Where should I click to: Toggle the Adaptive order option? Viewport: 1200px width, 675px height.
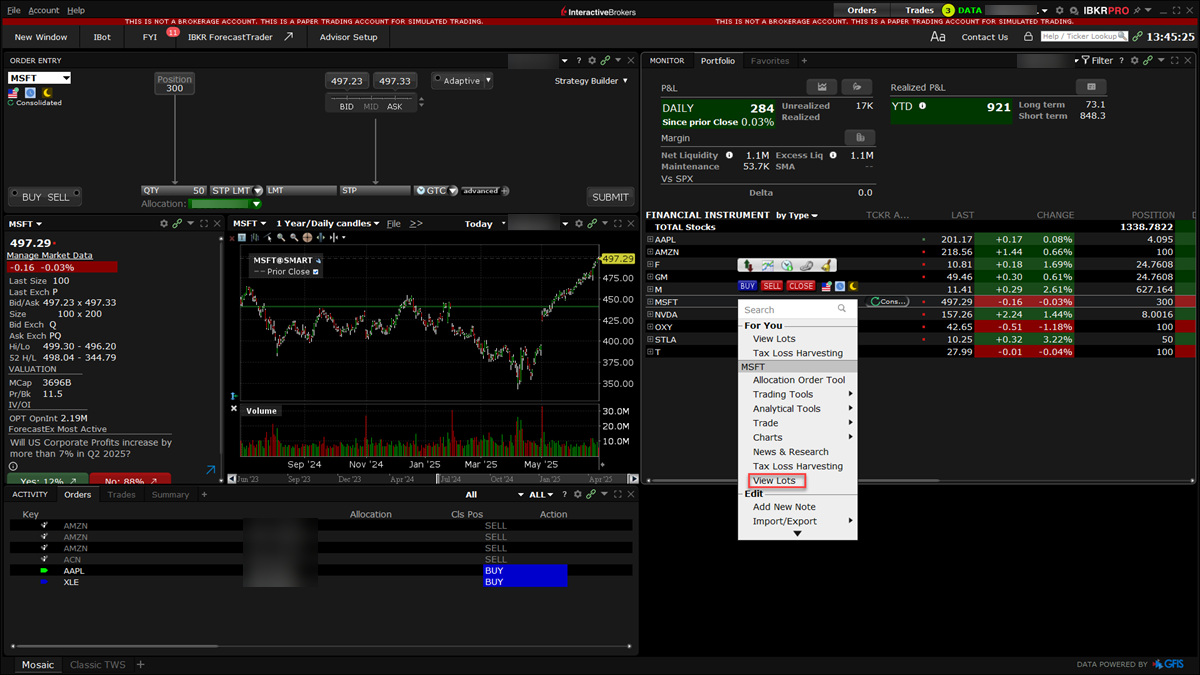click(x=461, y=80)
